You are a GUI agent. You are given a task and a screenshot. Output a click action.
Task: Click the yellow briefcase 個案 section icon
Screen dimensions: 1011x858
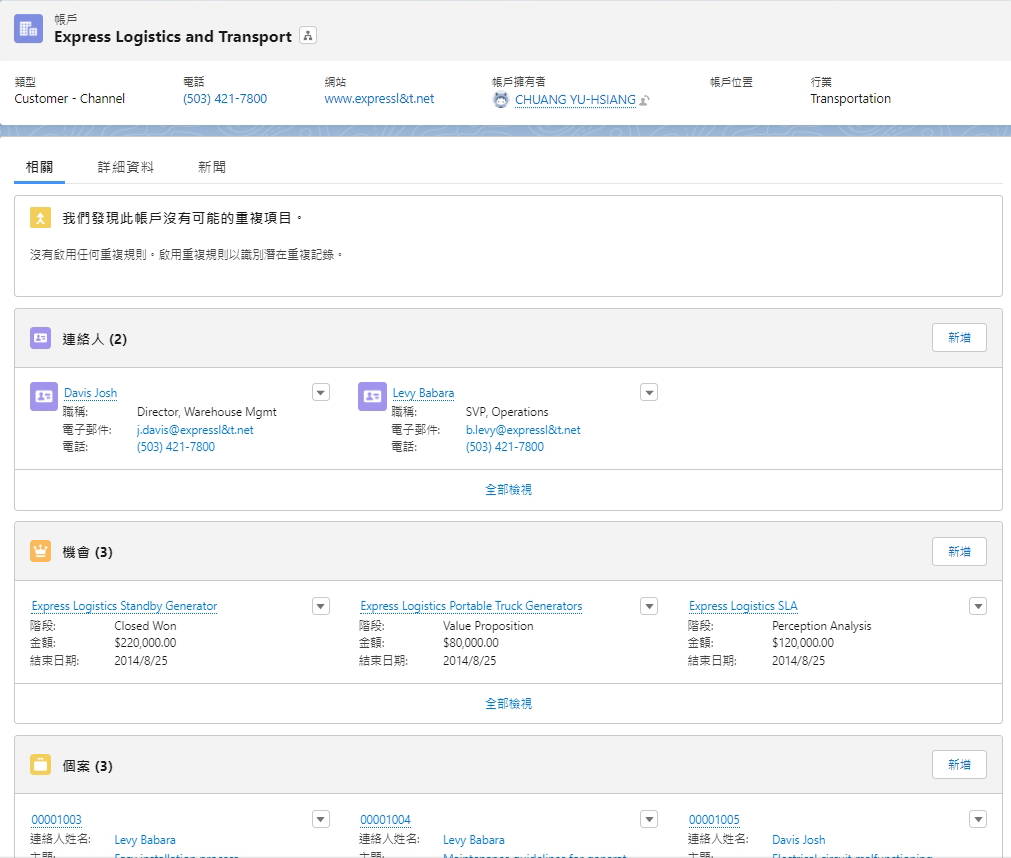pos(41,765)
